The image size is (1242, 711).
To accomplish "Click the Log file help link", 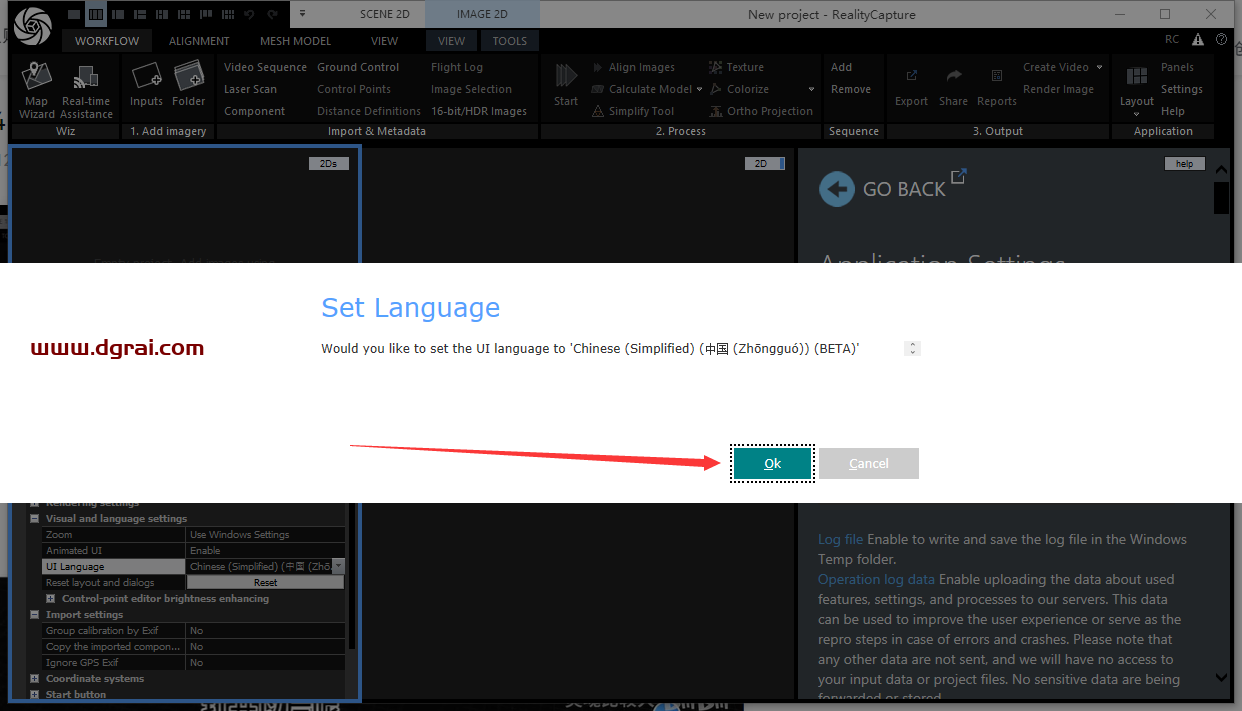I will tap(840, 539).
